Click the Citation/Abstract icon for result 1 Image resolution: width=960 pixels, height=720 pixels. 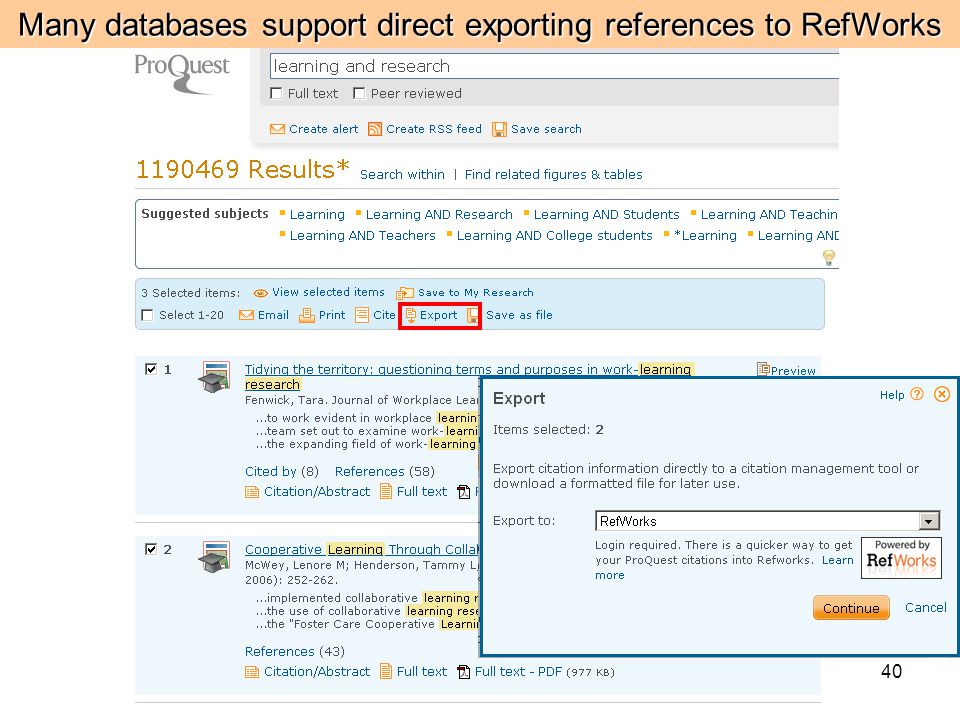point(252,492)
